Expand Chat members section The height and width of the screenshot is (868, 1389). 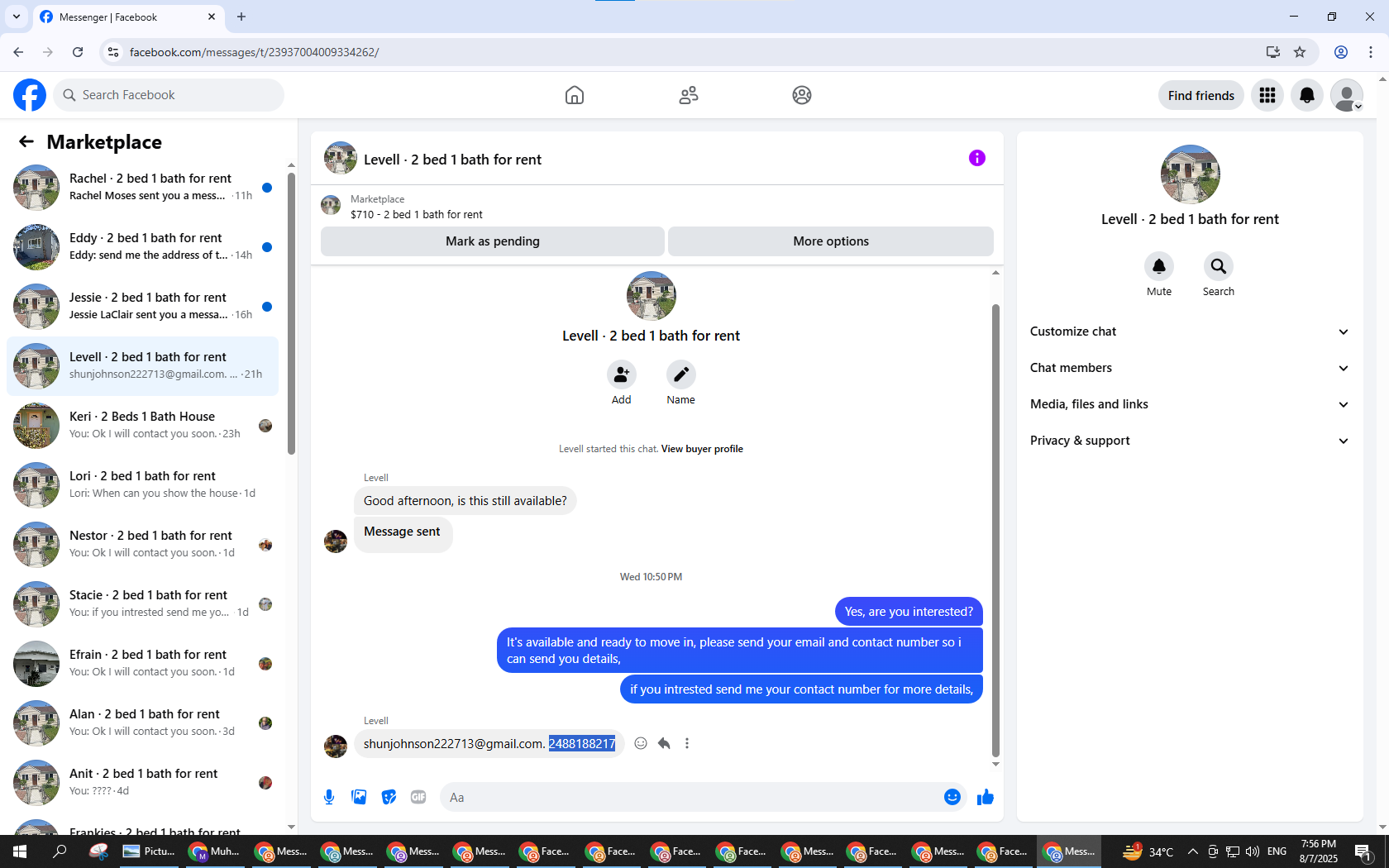pyautogui.click(x=1190, y=368)
